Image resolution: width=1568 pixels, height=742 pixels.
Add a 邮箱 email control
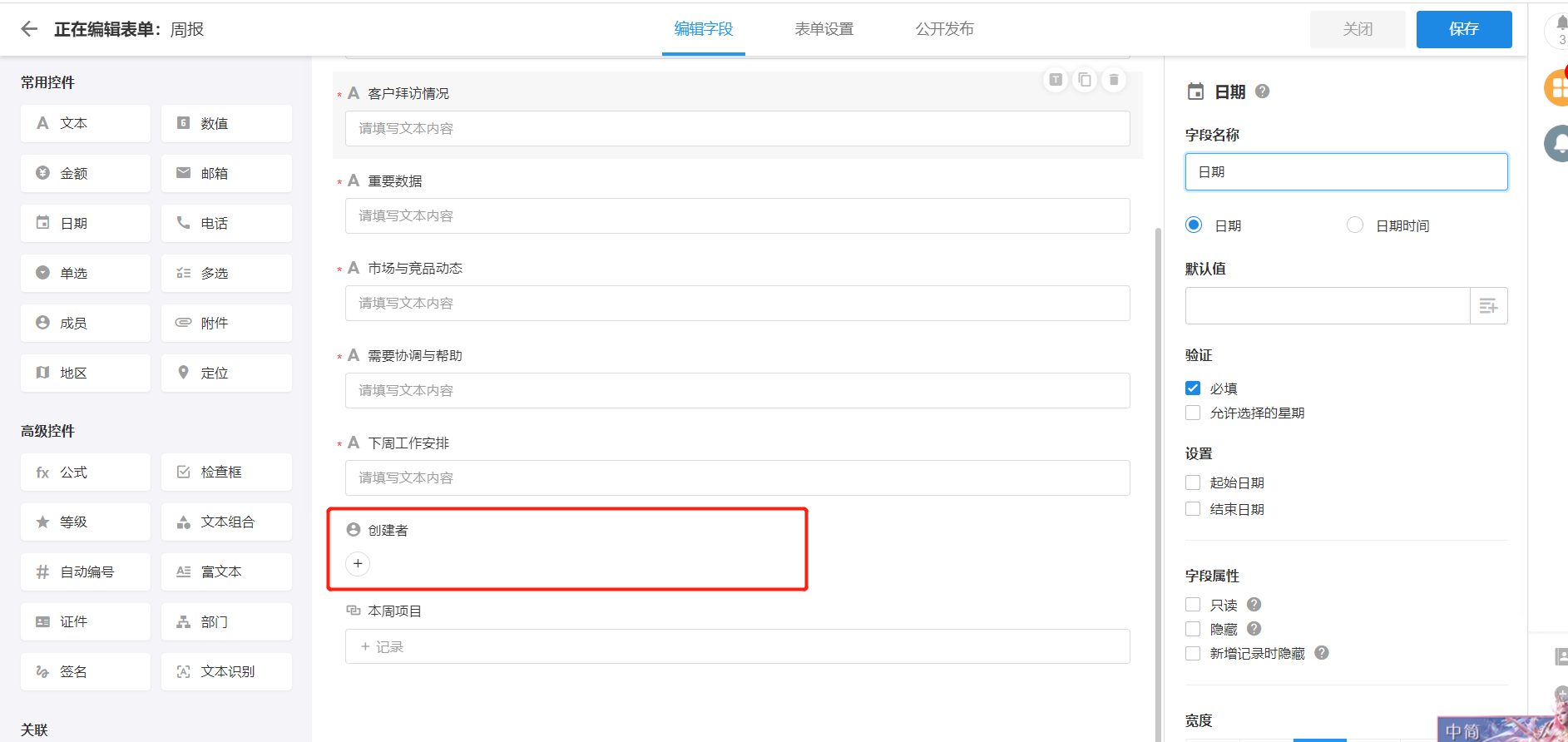(x=226, y=173)
